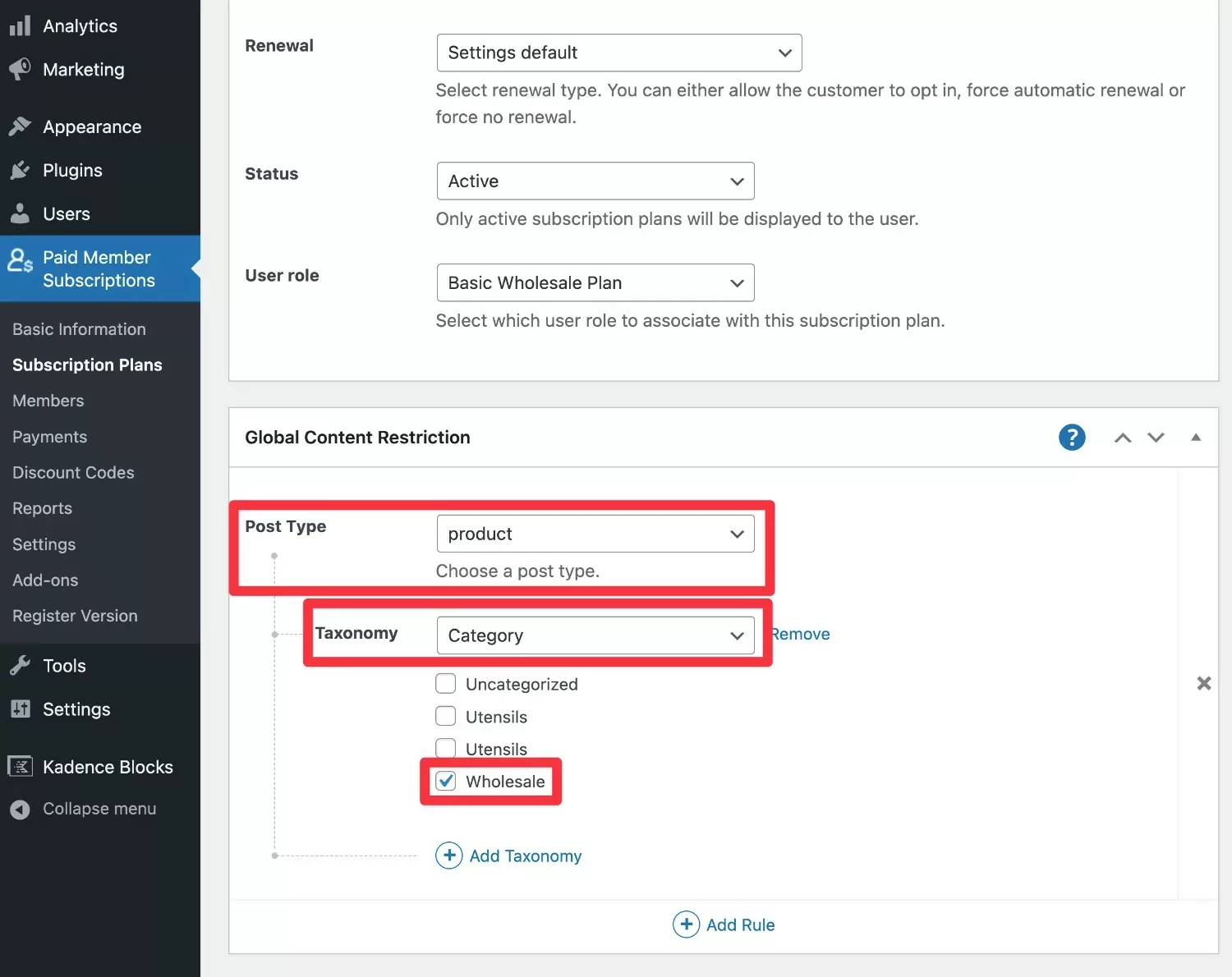The height and width of the screenshot is (977, 1232).
Task: Uncheck the Wholesale category checkbox
Action: pos(446,781)
